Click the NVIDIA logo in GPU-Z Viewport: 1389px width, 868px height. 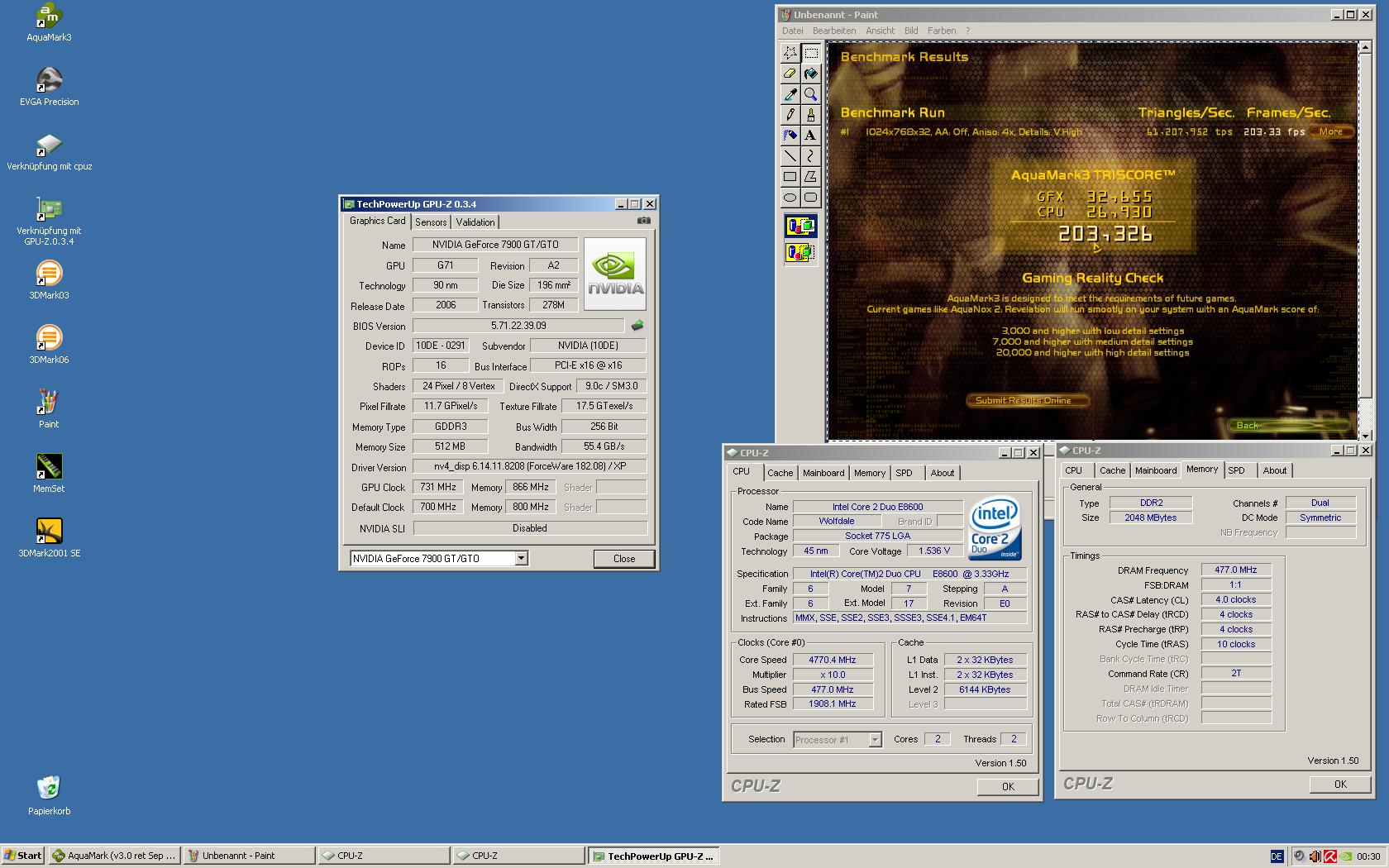[x=615, y=274]
